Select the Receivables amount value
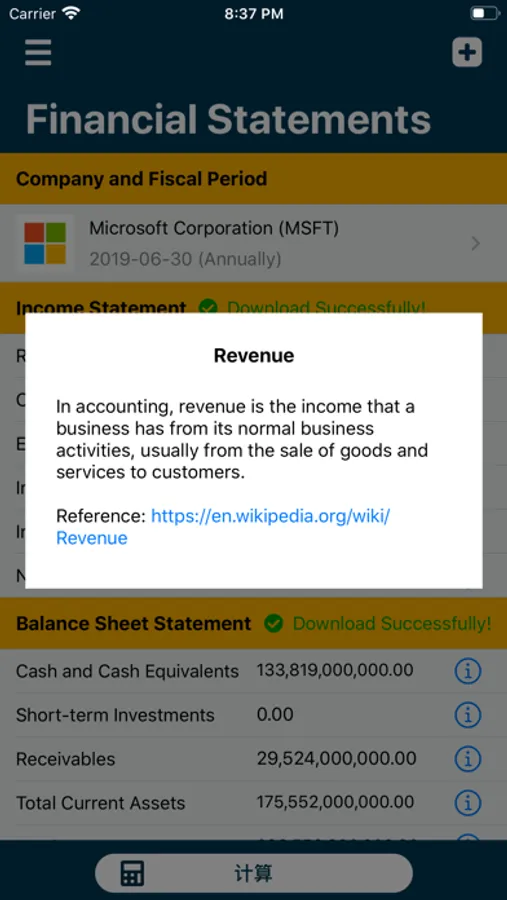 click(336, 758)
